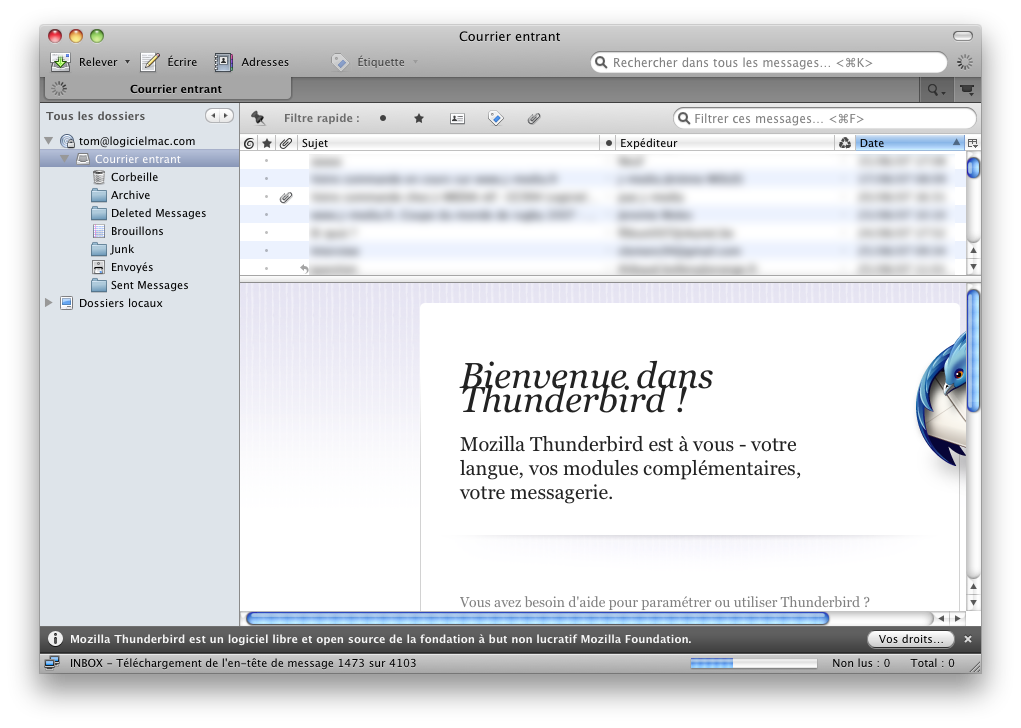
Task: Click the 'Total : 0' status text
Action: point(932,663)
